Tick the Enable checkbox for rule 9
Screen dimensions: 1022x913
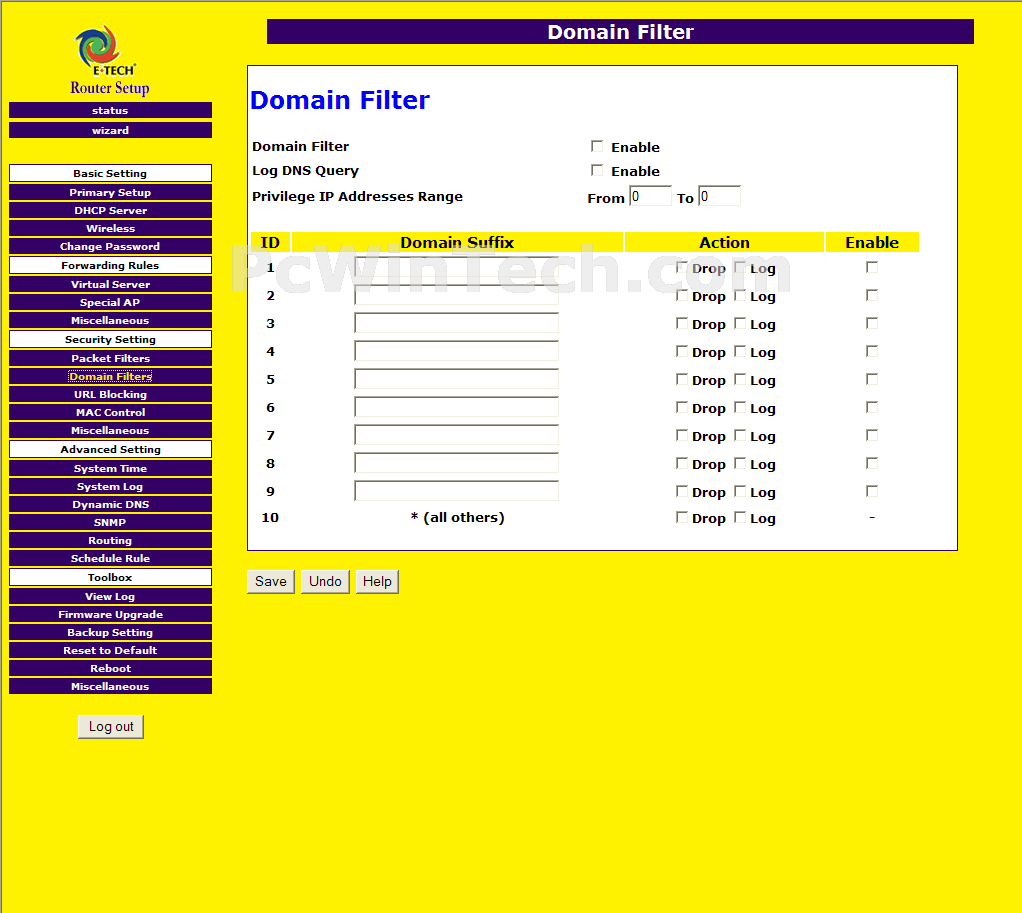coord(871,491)
